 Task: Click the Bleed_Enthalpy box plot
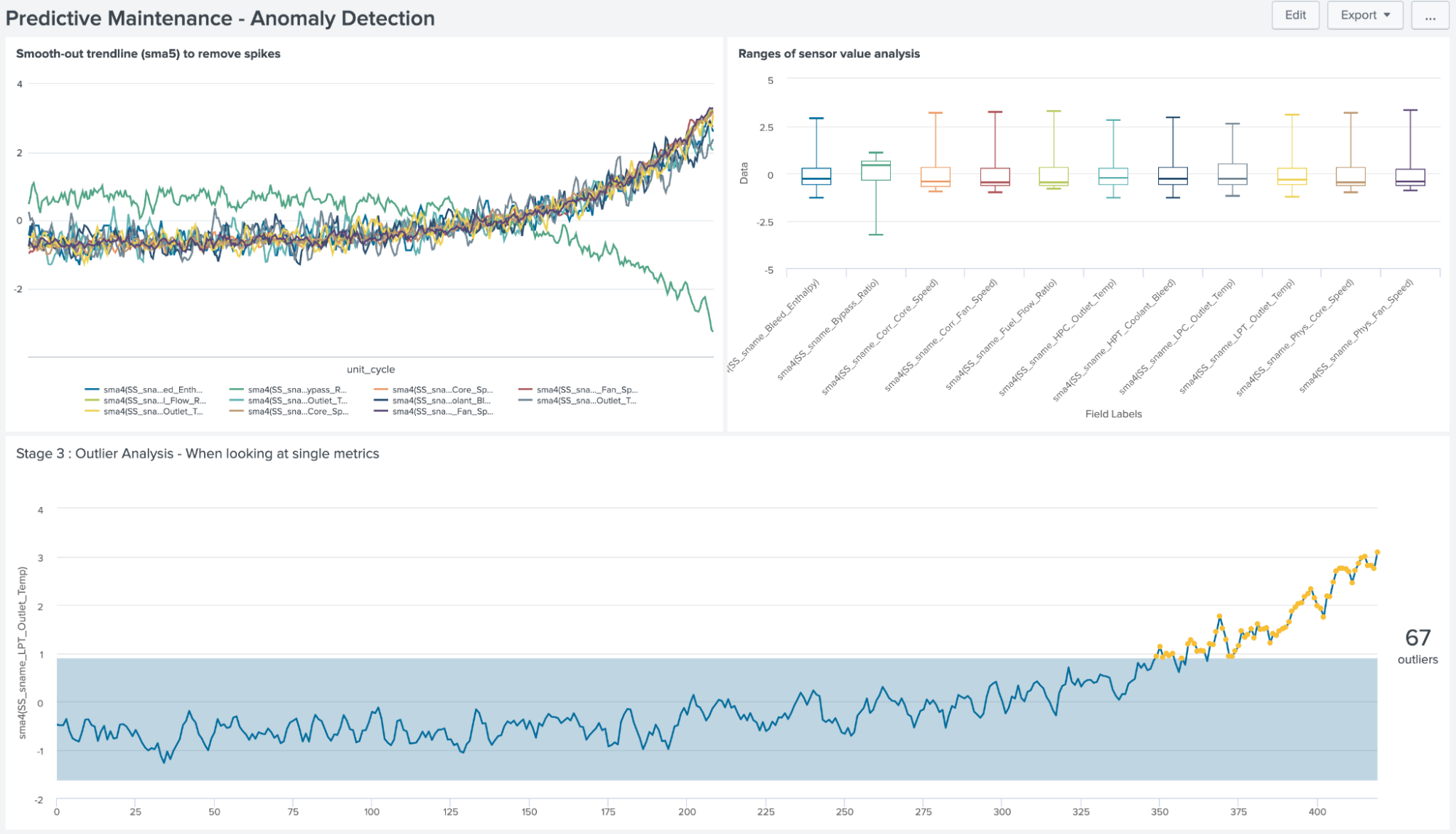816,176
